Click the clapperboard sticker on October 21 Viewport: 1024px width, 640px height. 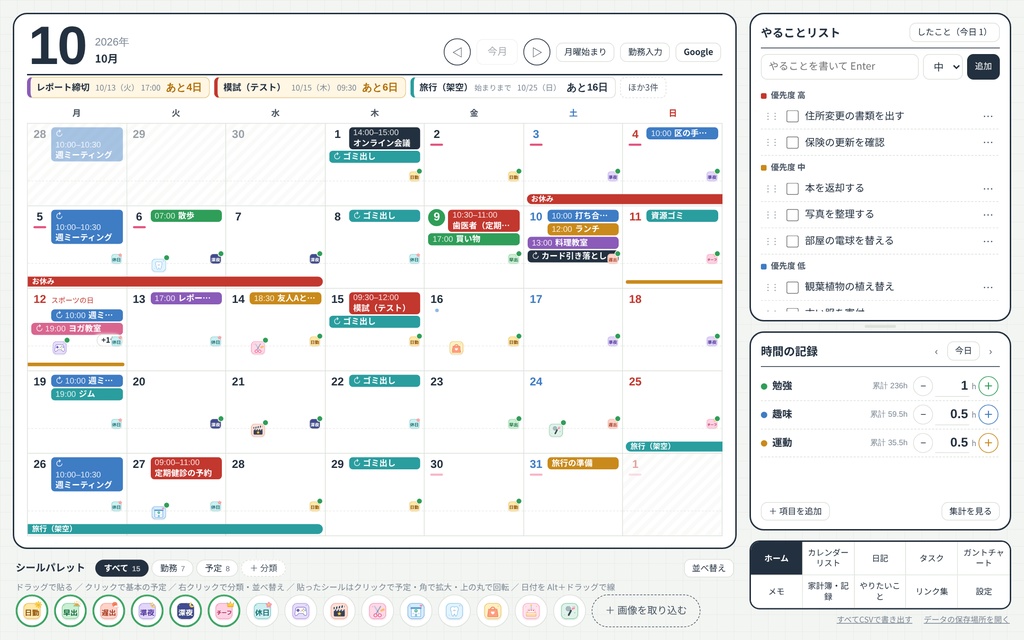(258, 430)
